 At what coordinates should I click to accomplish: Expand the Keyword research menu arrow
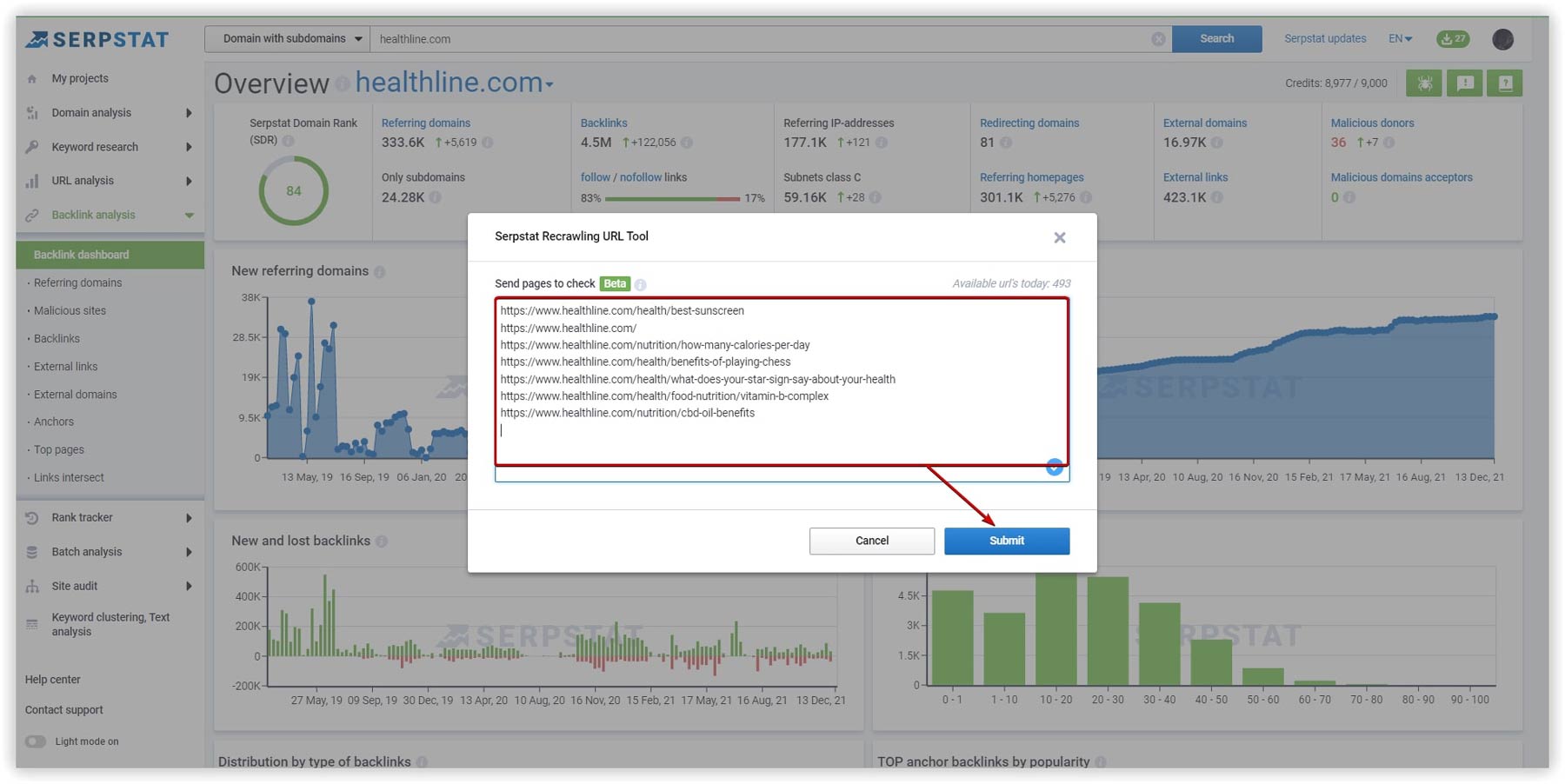pyautogui.click(x=188, y=147)
